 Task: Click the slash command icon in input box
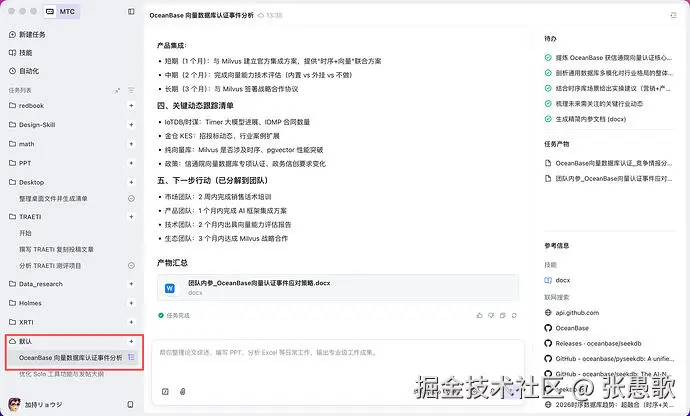[x=165, y=391]
